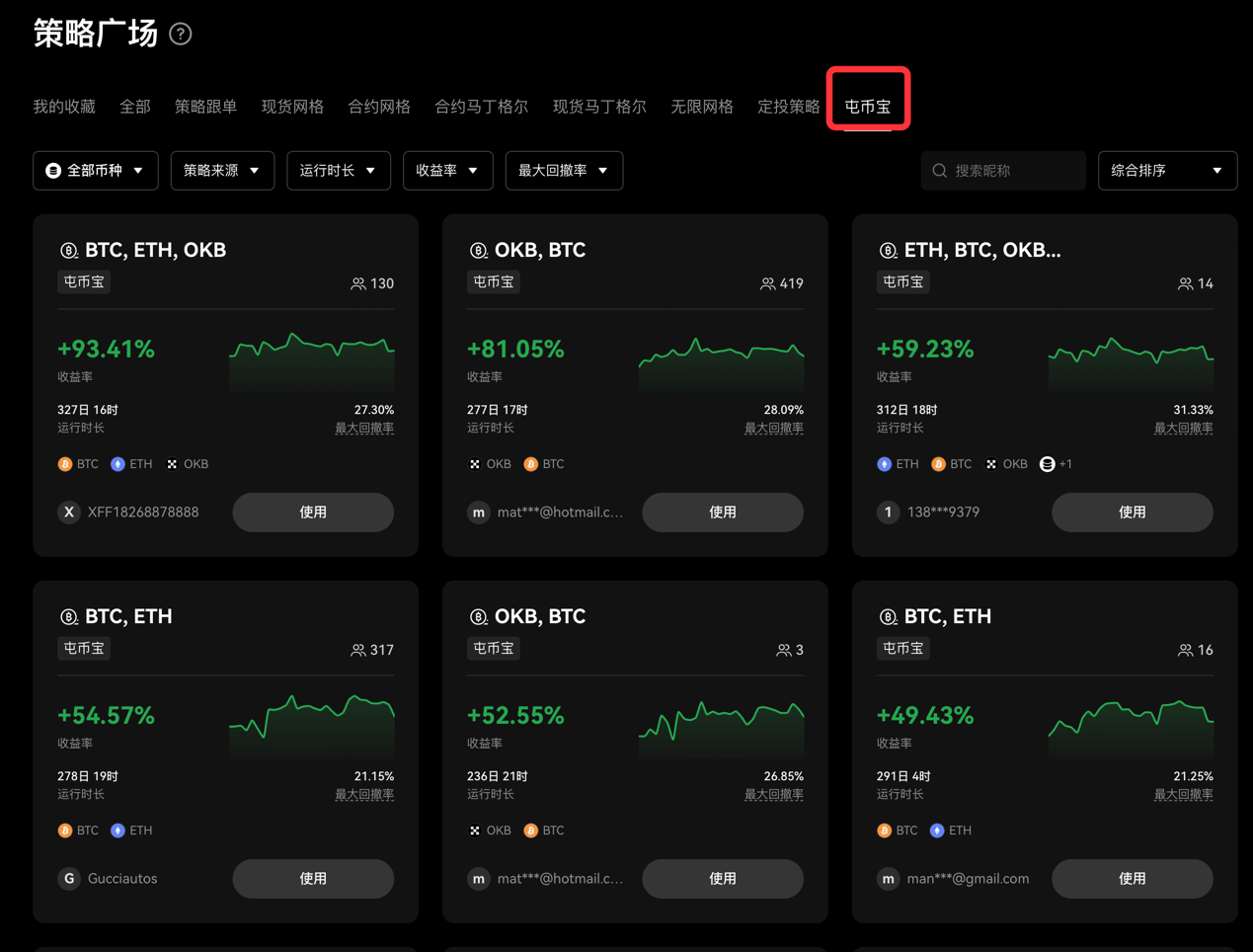Open the 合约马丁格尔 tab
Image resolution: width=1253 pixels, height=952 pixels.
click(482, 107)
